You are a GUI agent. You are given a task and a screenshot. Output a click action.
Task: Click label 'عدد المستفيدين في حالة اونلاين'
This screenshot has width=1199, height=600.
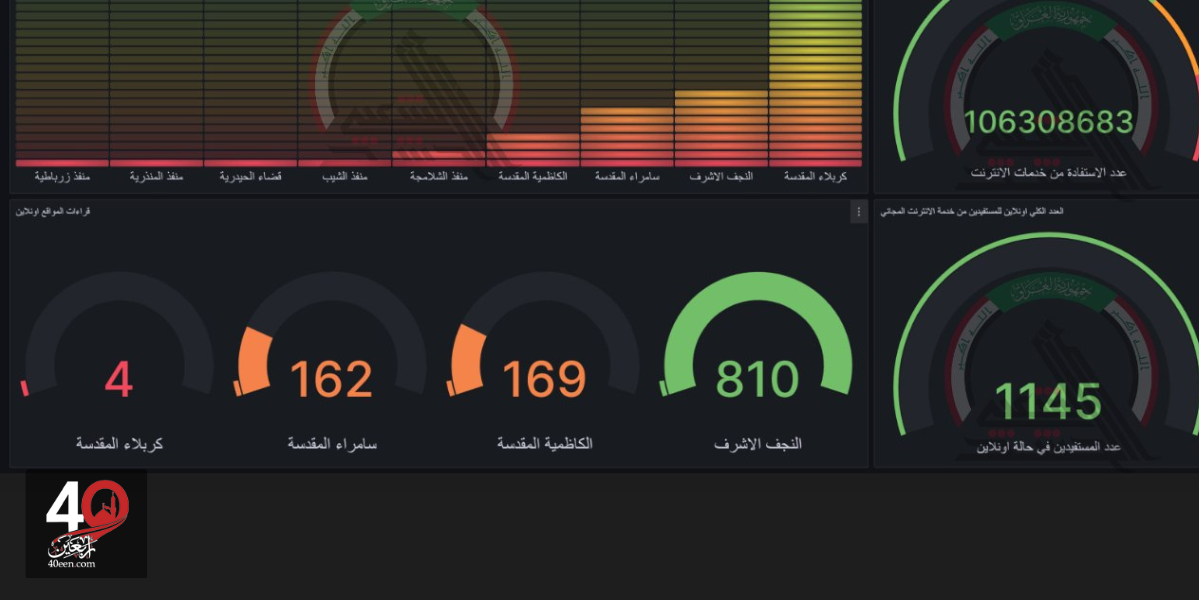pyautogui.click(x=1048, y=447)
